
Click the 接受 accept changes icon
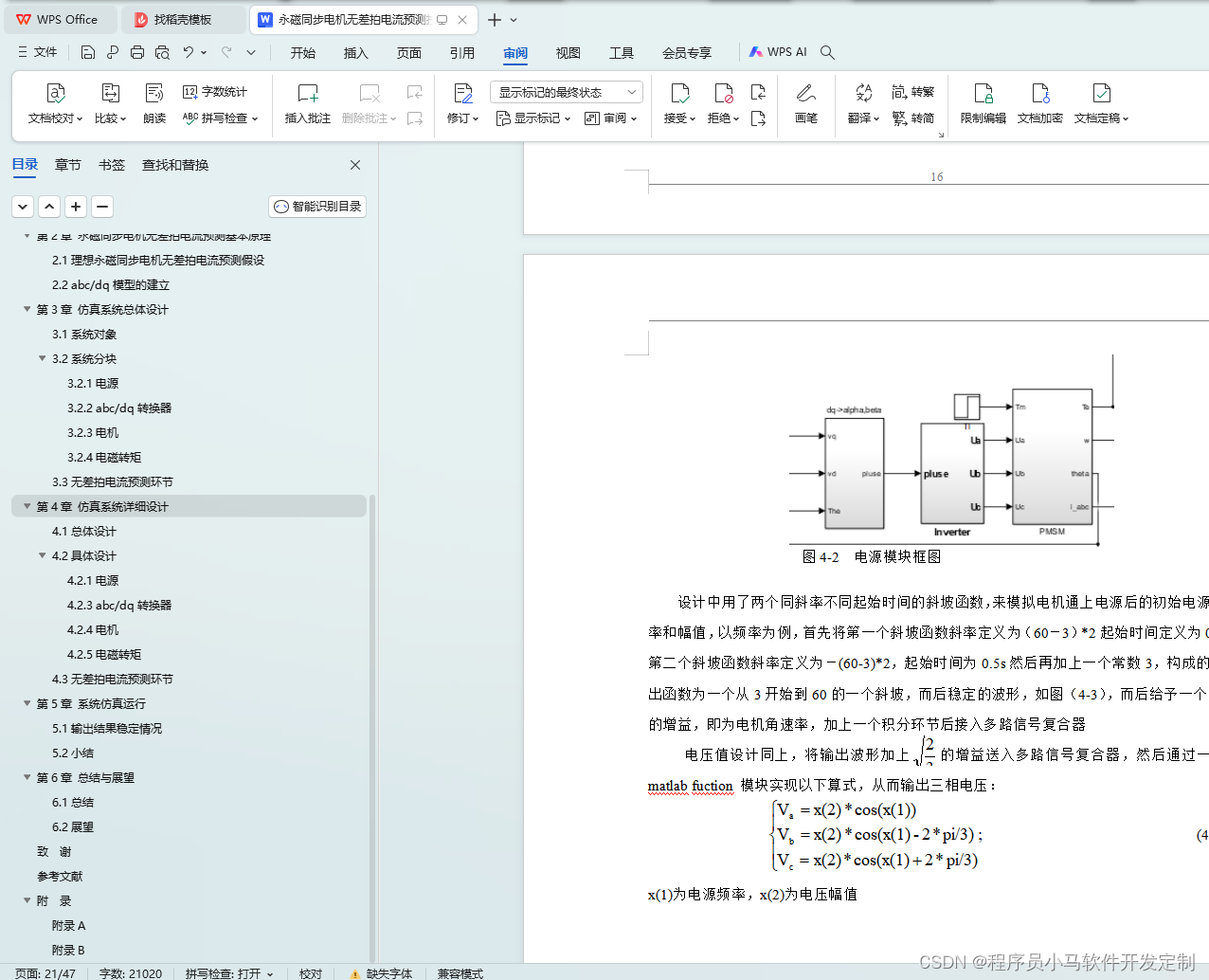[x=679, y=93]
